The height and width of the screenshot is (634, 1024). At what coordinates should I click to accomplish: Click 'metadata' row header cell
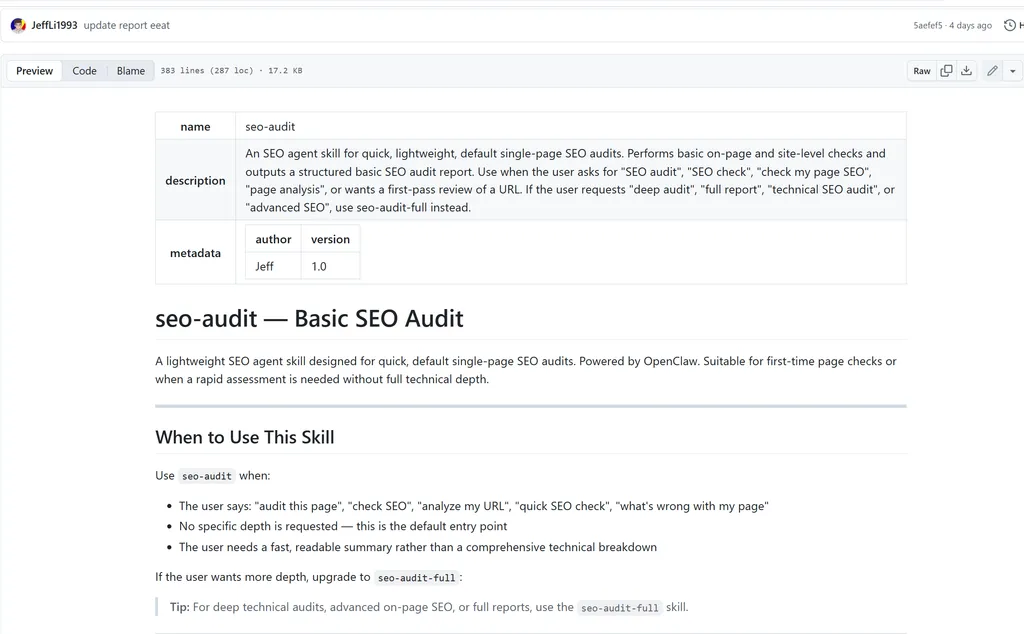click(x=195, y=253)
